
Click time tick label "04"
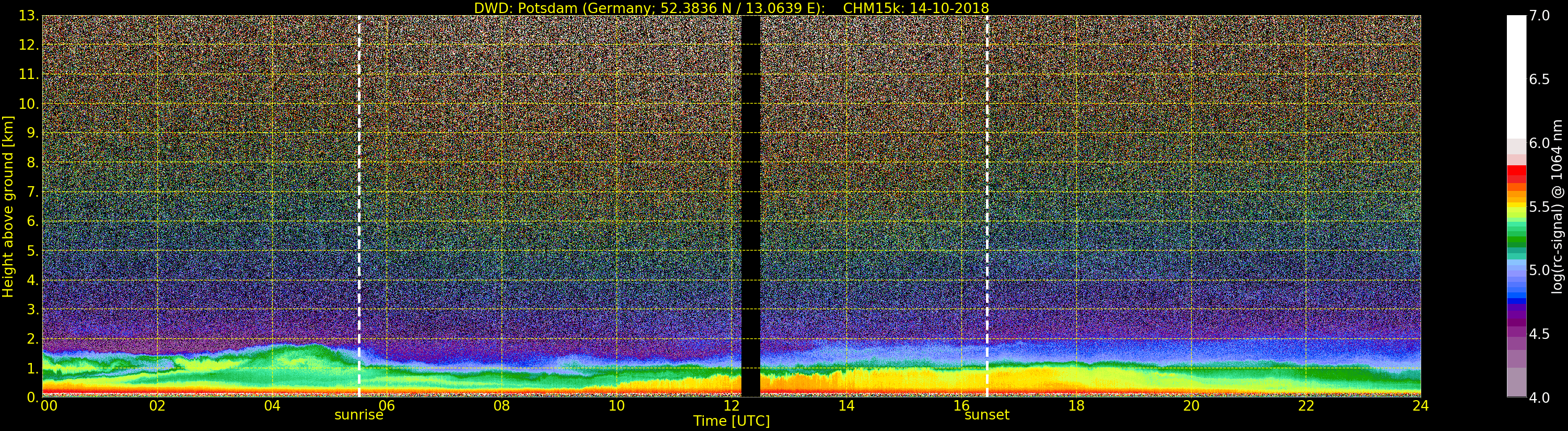click(272, 406)
